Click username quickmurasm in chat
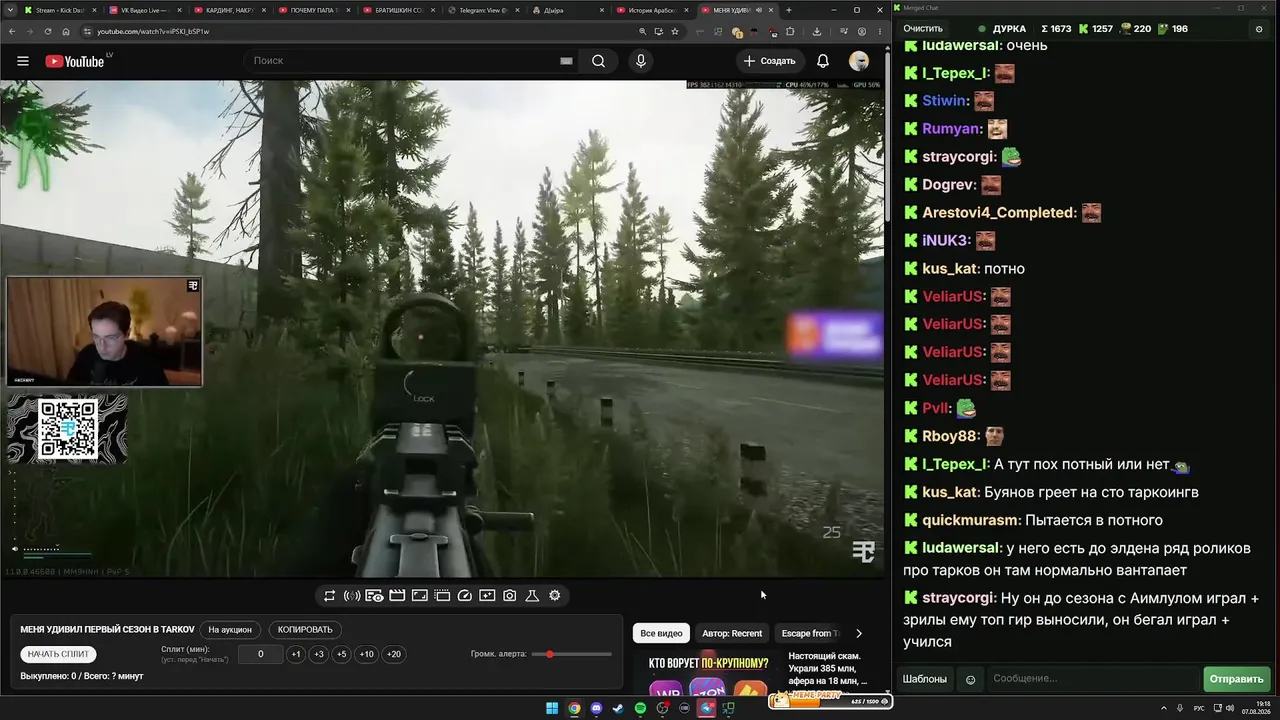Viewport: 1280px width, 720px height. tap(972, 520)
